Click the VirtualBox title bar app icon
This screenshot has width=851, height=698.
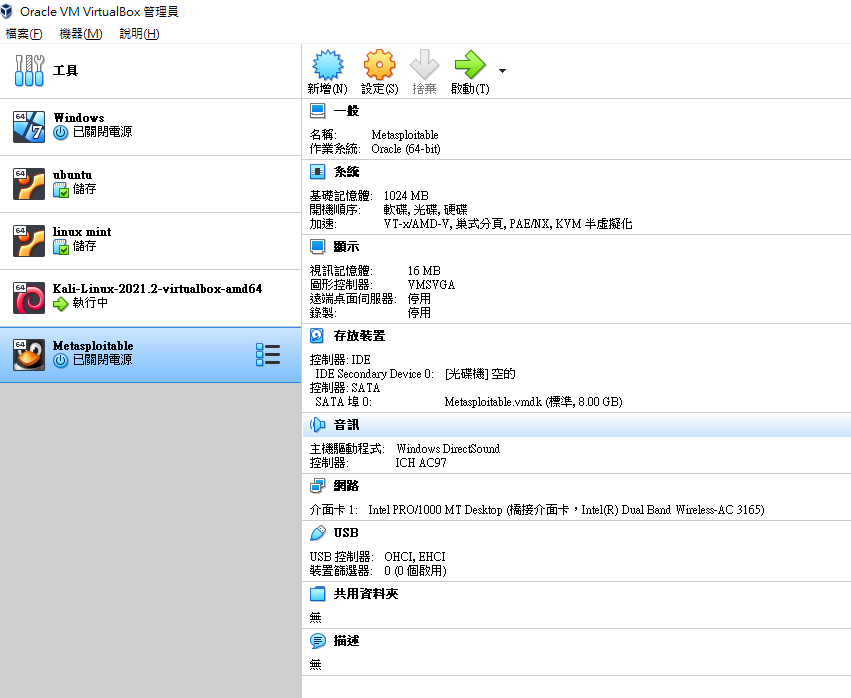pyautogui.click(x=7, y=11)
